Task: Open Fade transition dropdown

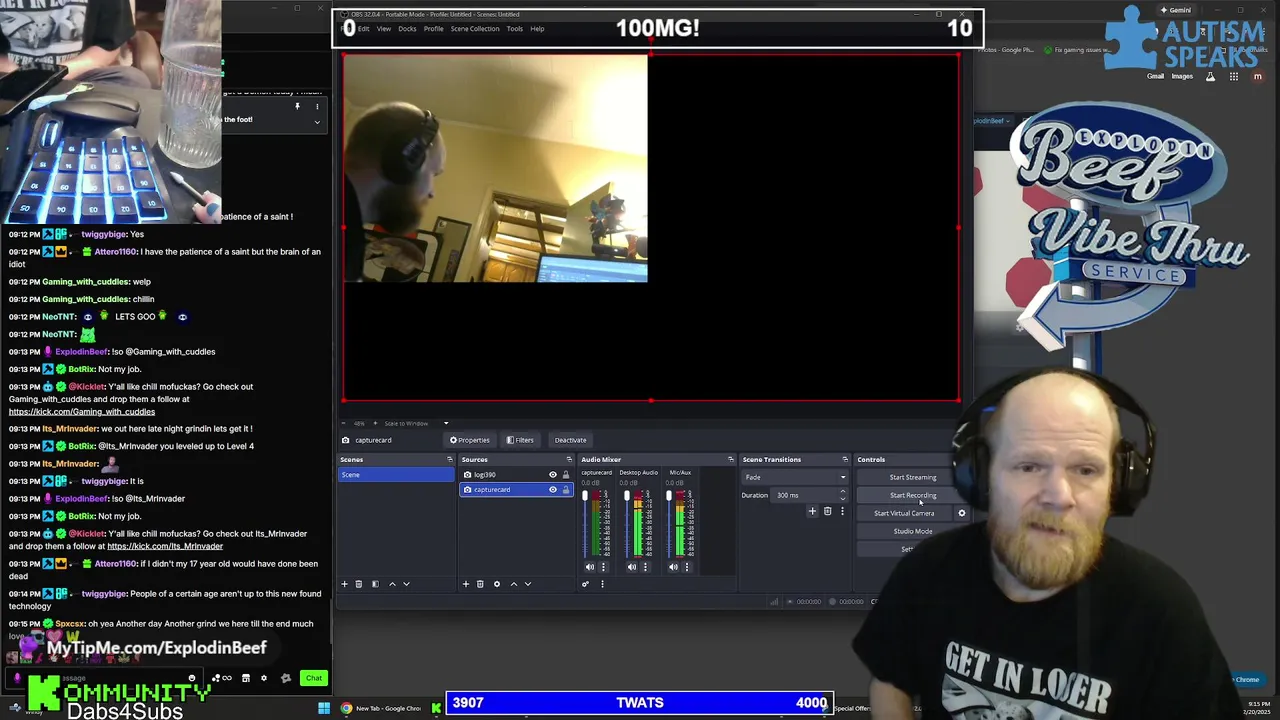Action: [x=796, y=477]
